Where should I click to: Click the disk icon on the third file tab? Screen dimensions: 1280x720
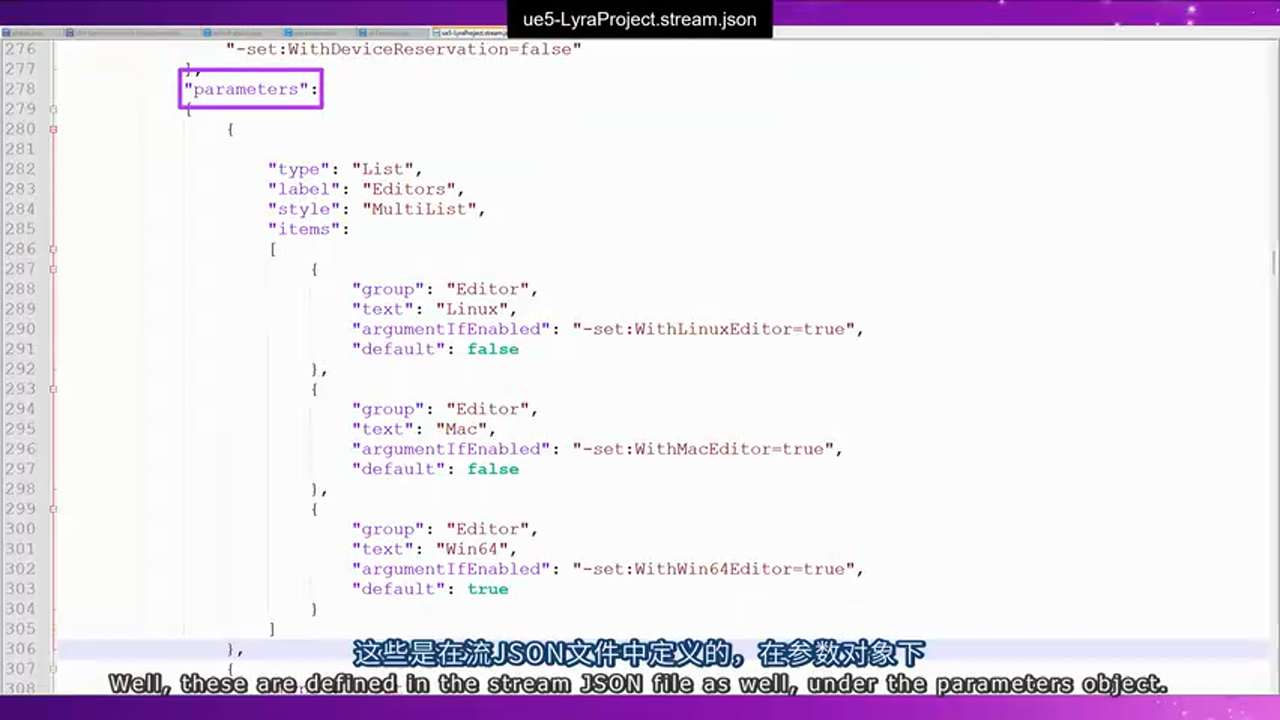click(208, 32)
